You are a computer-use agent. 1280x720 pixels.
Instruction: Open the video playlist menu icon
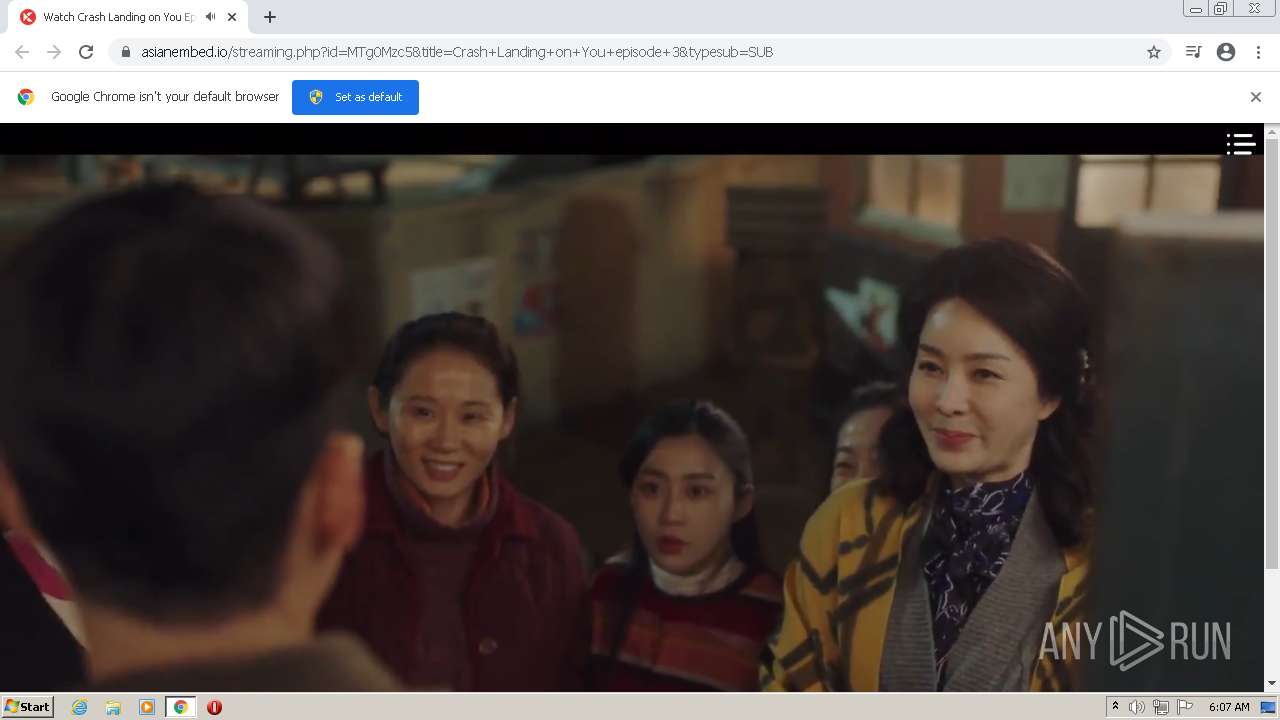click(1241, 144)
